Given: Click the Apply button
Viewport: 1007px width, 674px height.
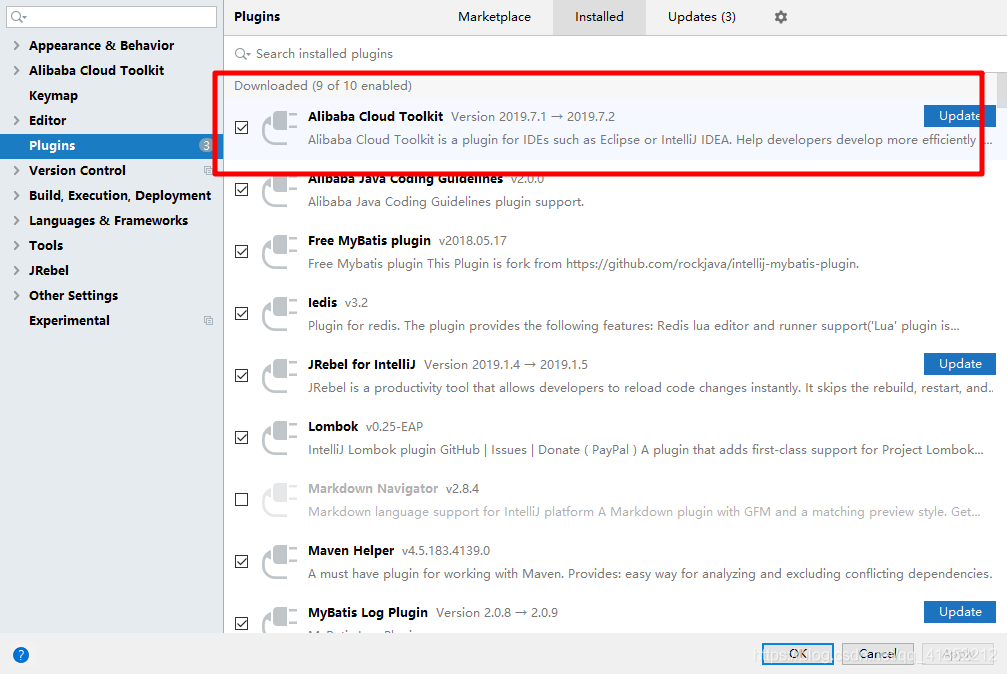Looking at the screenshot, I should 958,653.
